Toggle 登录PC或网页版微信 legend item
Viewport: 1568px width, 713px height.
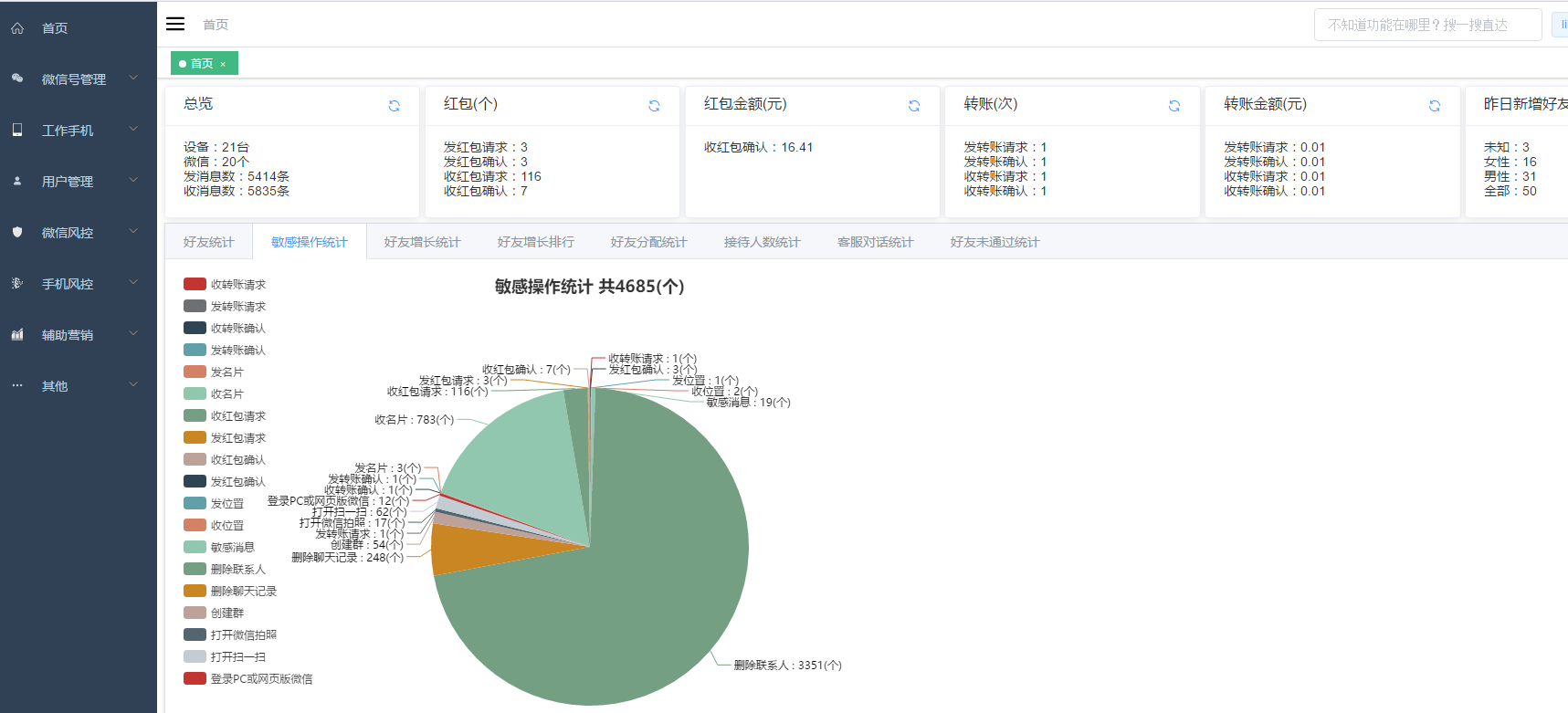point(248,679)
